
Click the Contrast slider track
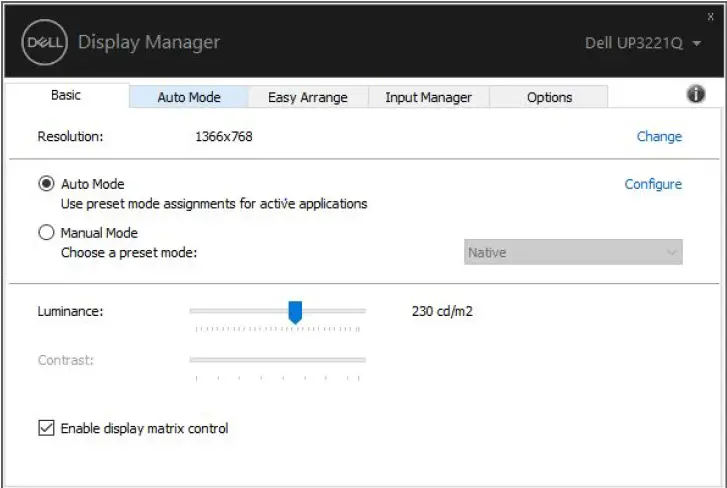(x=278, y=360)
